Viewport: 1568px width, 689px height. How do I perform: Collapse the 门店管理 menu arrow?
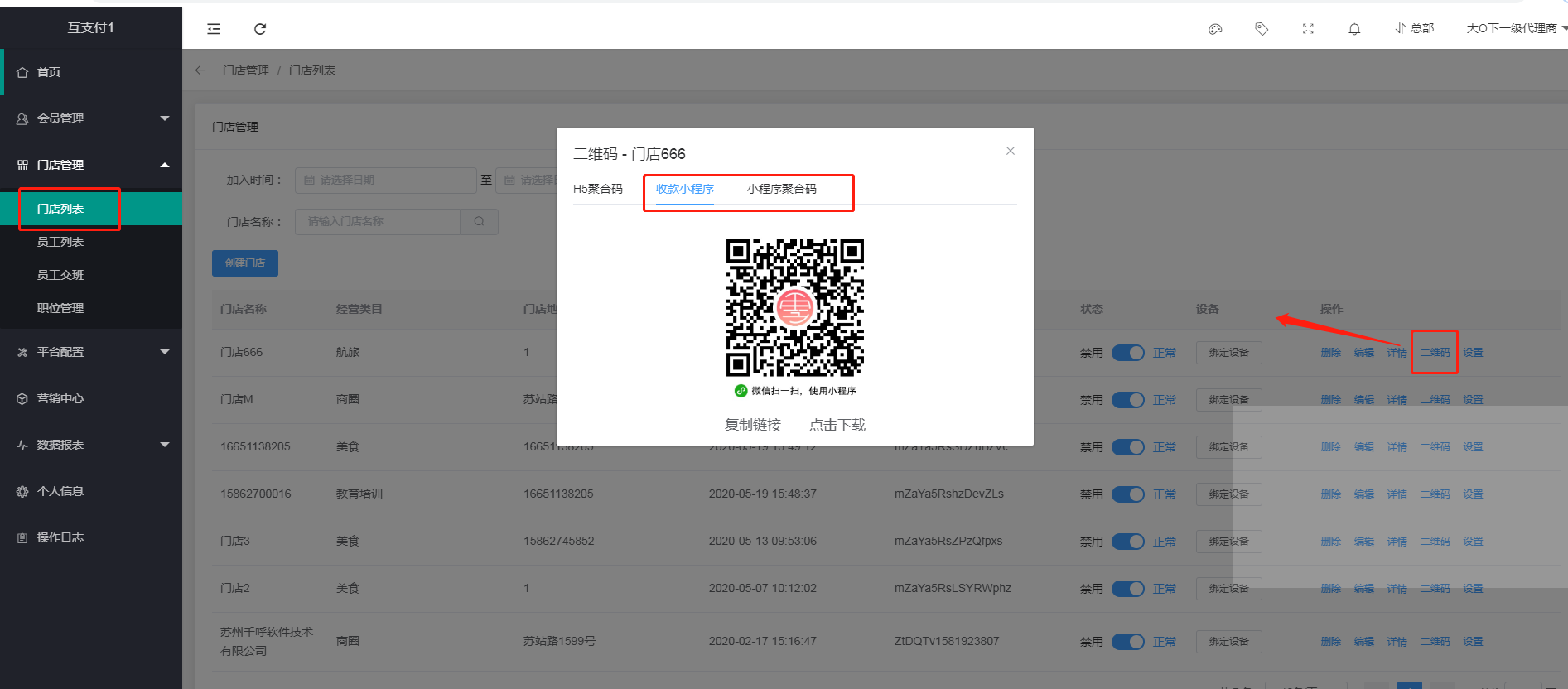point(165,165)
